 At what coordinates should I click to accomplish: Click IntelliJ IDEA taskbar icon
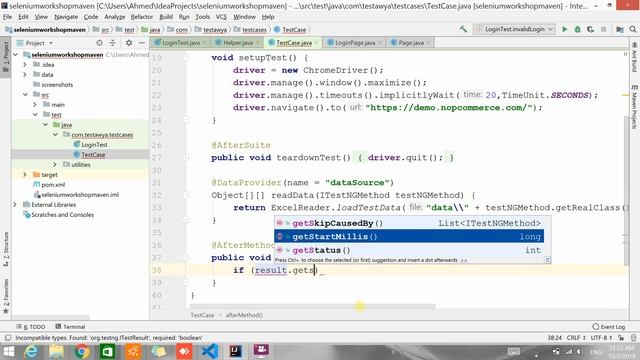click(x=236, y=351)
